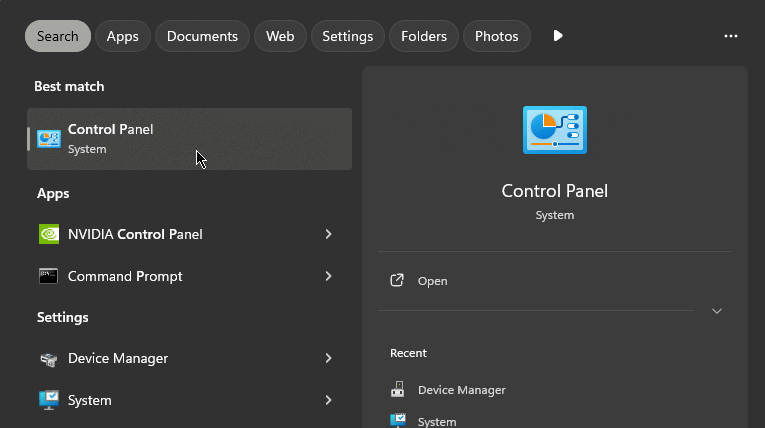This screenshot has width=765, height=428.
Task: Click the Open external-link icon
Action: (x=397, y=281)
